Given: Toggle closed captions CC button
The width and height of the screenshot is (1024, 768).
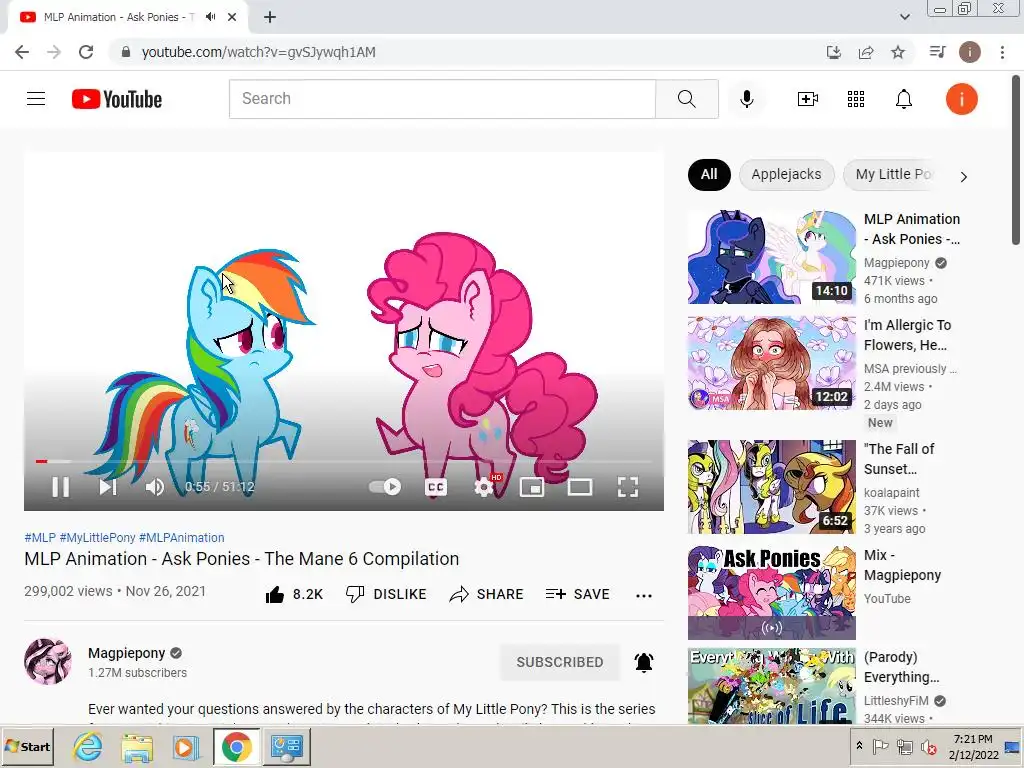Looking at the screenshot, I should pos(436,487).
